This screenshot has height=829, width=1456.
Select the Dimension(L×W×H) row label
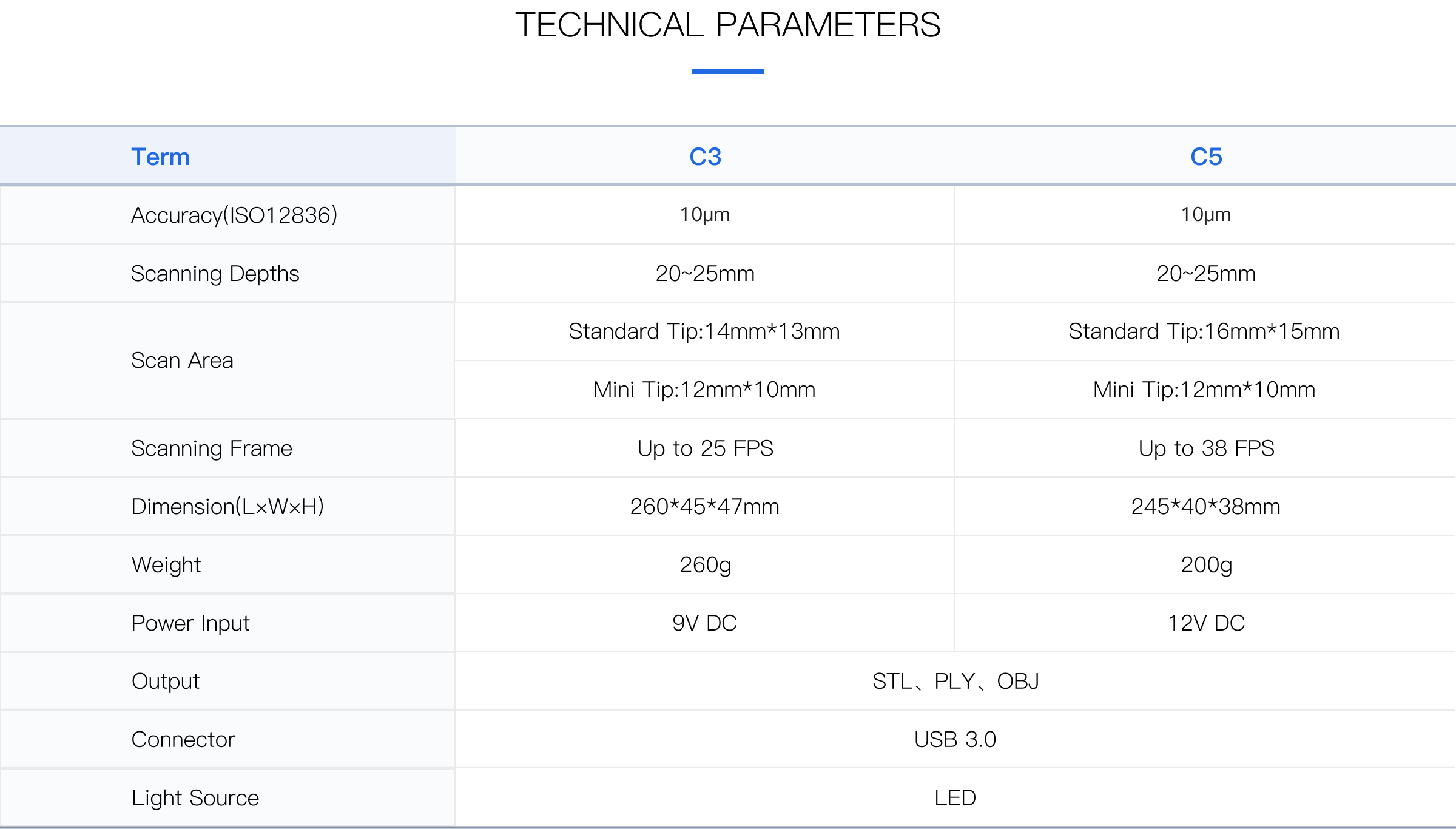227,507
